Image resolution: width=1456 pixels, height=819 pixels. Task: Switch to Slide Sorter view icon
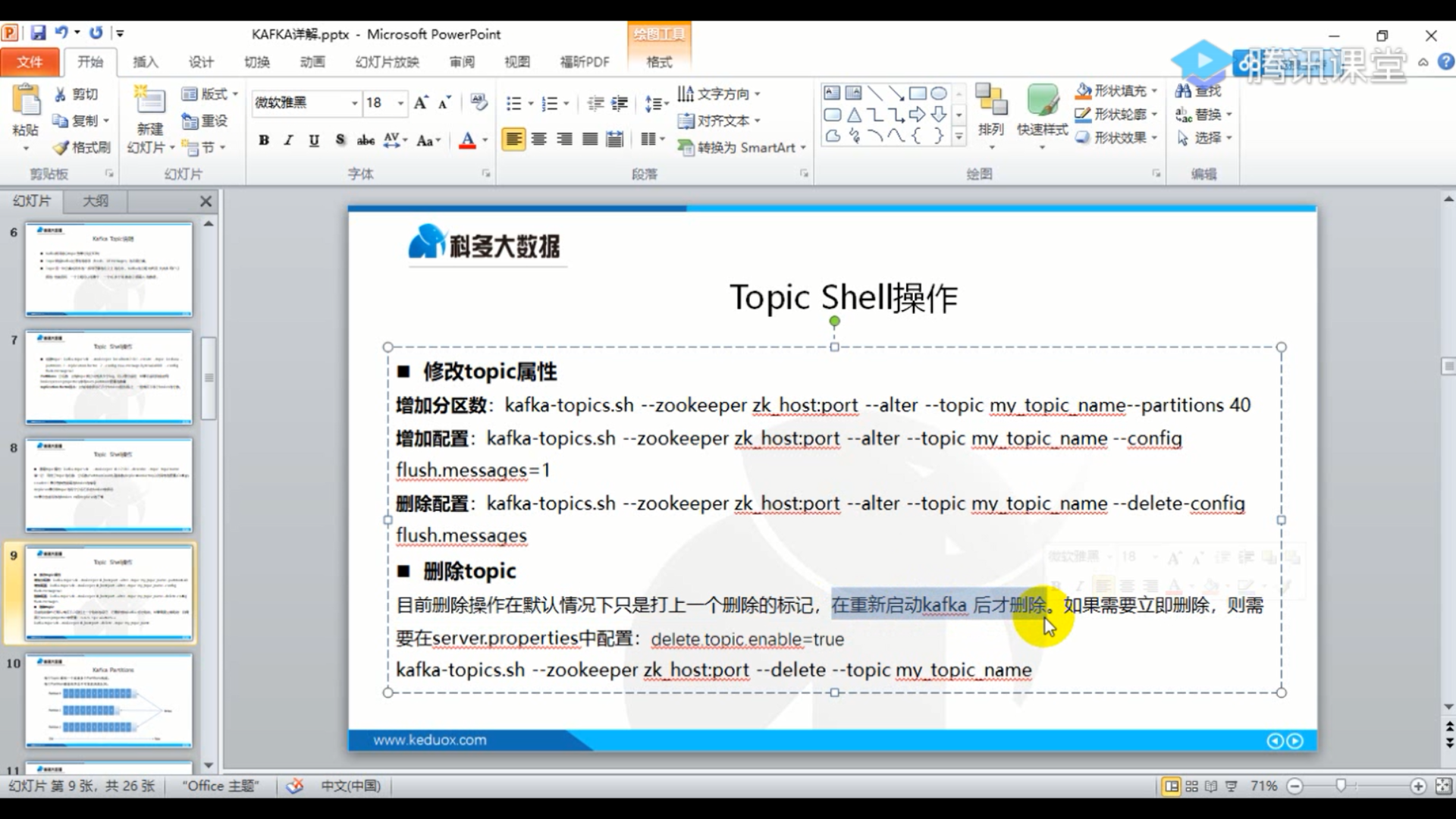(1192, 786)
